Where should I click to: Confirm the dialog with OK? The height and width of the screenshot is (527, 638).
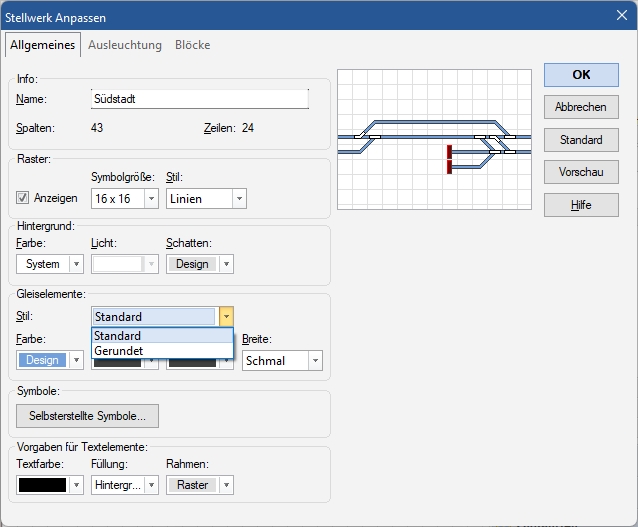pos(581,74)
